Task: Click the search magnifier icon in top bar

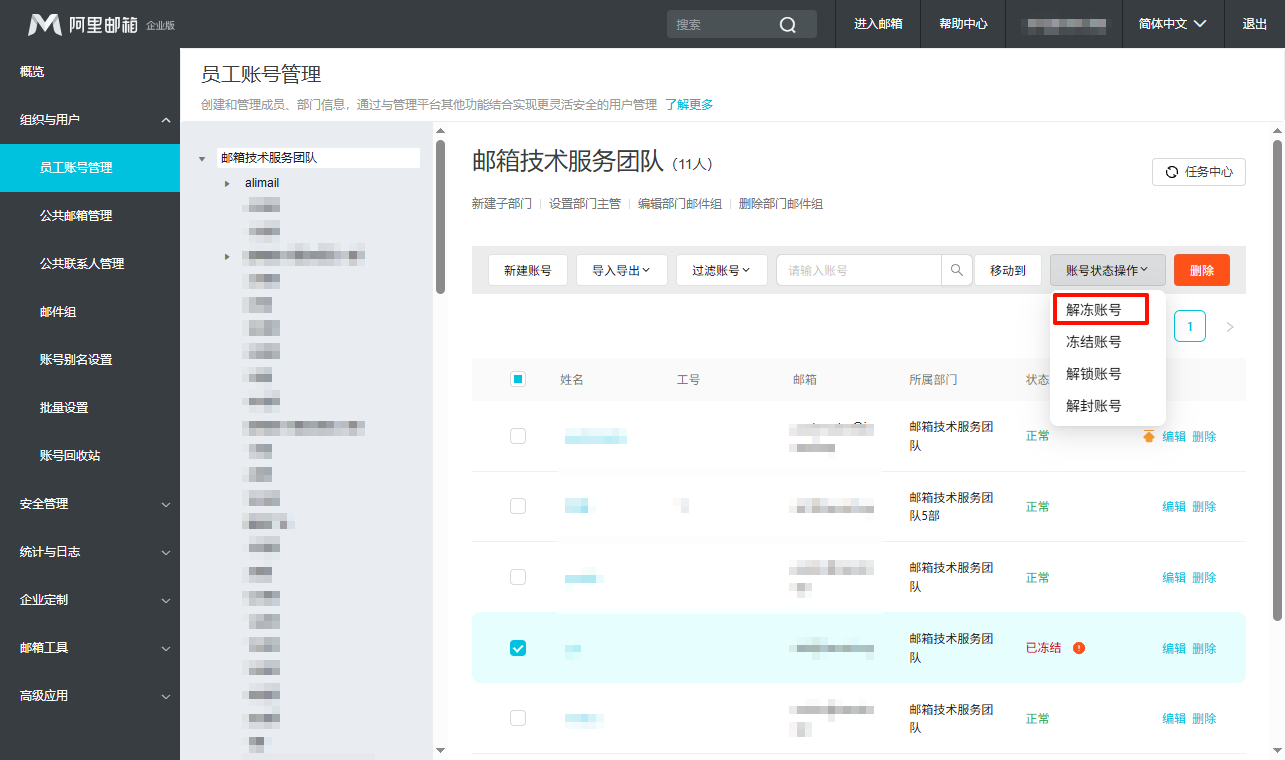Action: tap(788, 24)
